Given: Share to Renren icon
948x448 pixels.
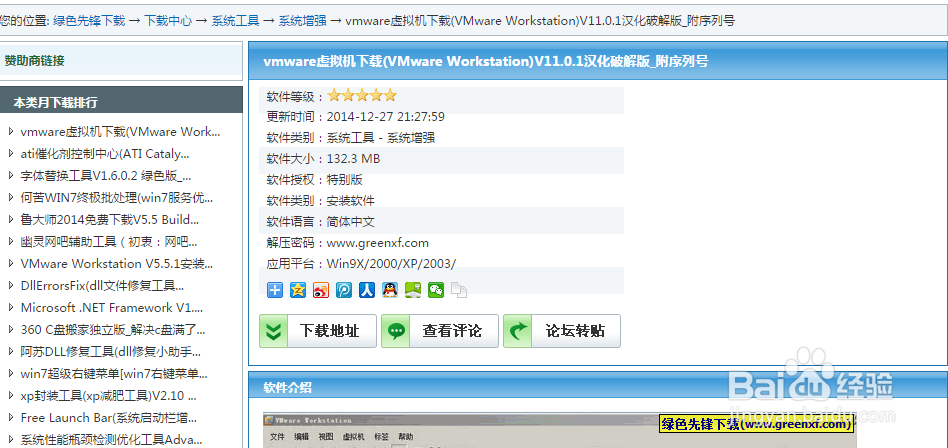Looking at the screenshot, I should [x=367, y=290].
